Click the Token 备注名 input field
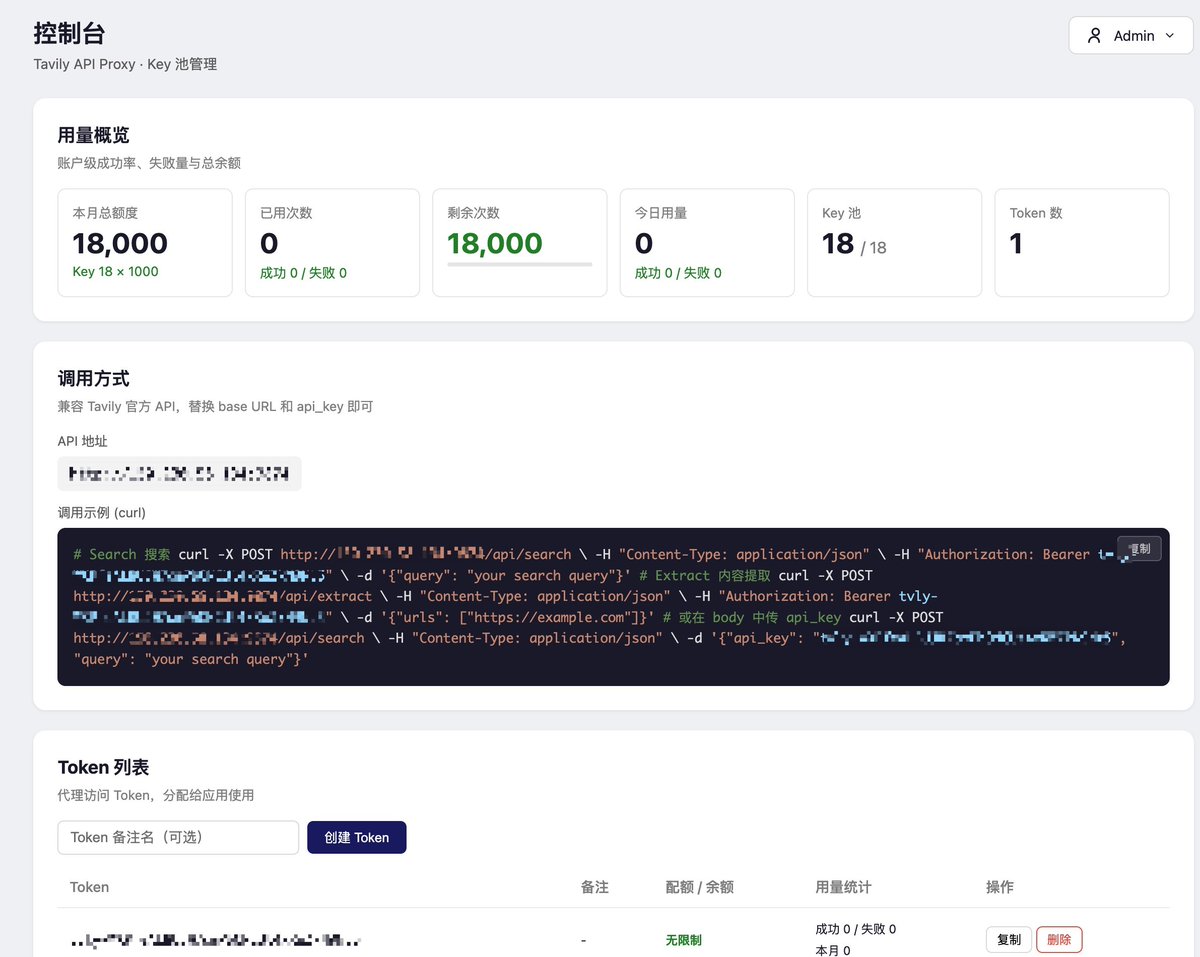The width and height of the screenshot is (1200, 957). 178,837
